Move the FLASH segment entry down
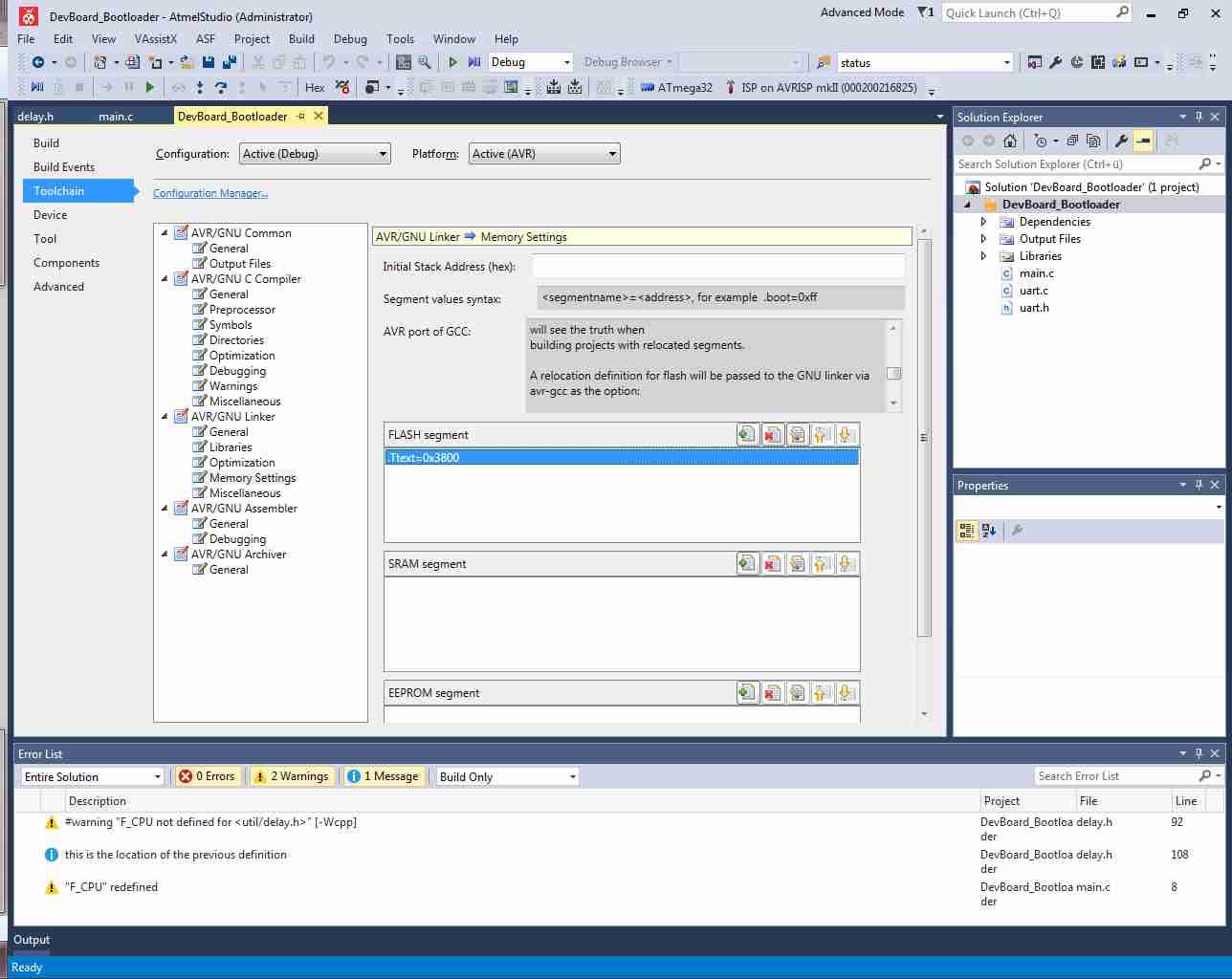The image size is (1232, 979). coord(846,435)
